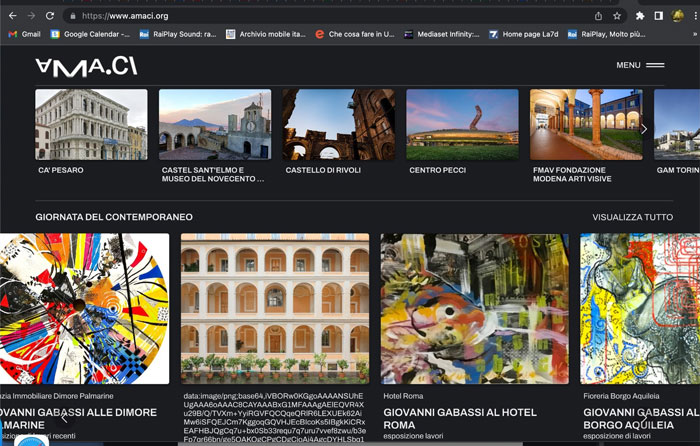Open the colorful circular abstract artwork image
700x446 pixels.
84,308
